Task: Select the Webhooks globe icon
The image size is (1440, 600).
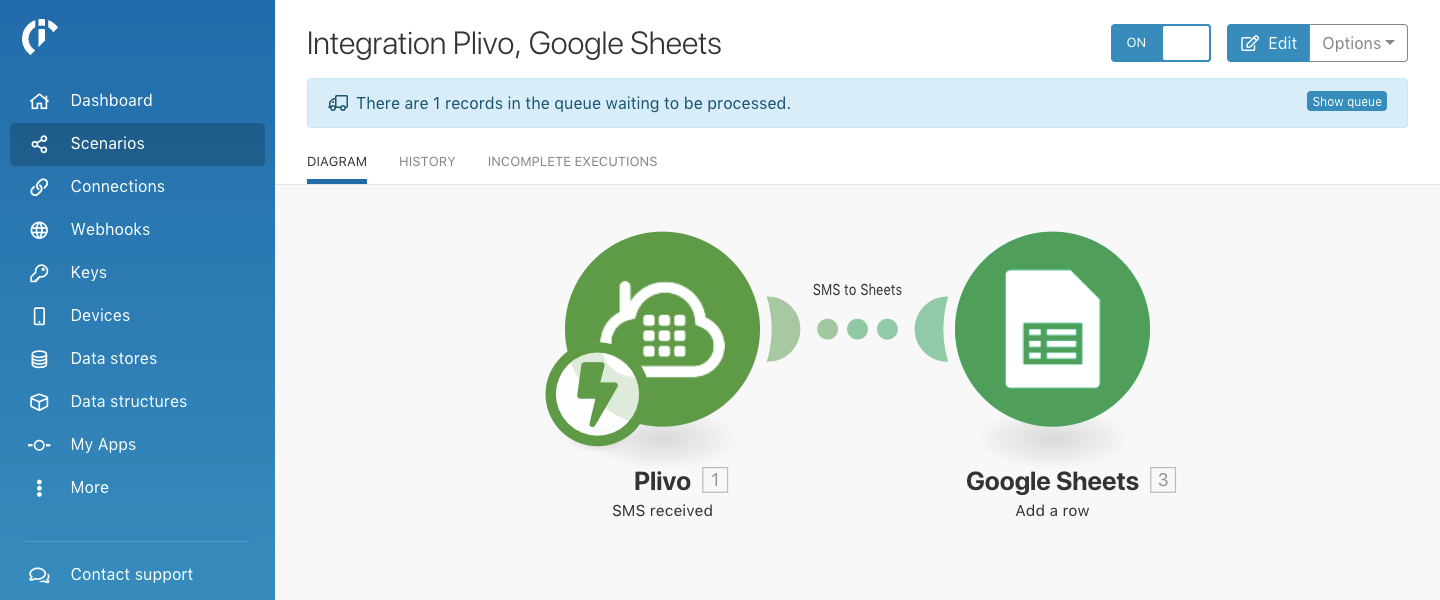Action: (39, 230)
